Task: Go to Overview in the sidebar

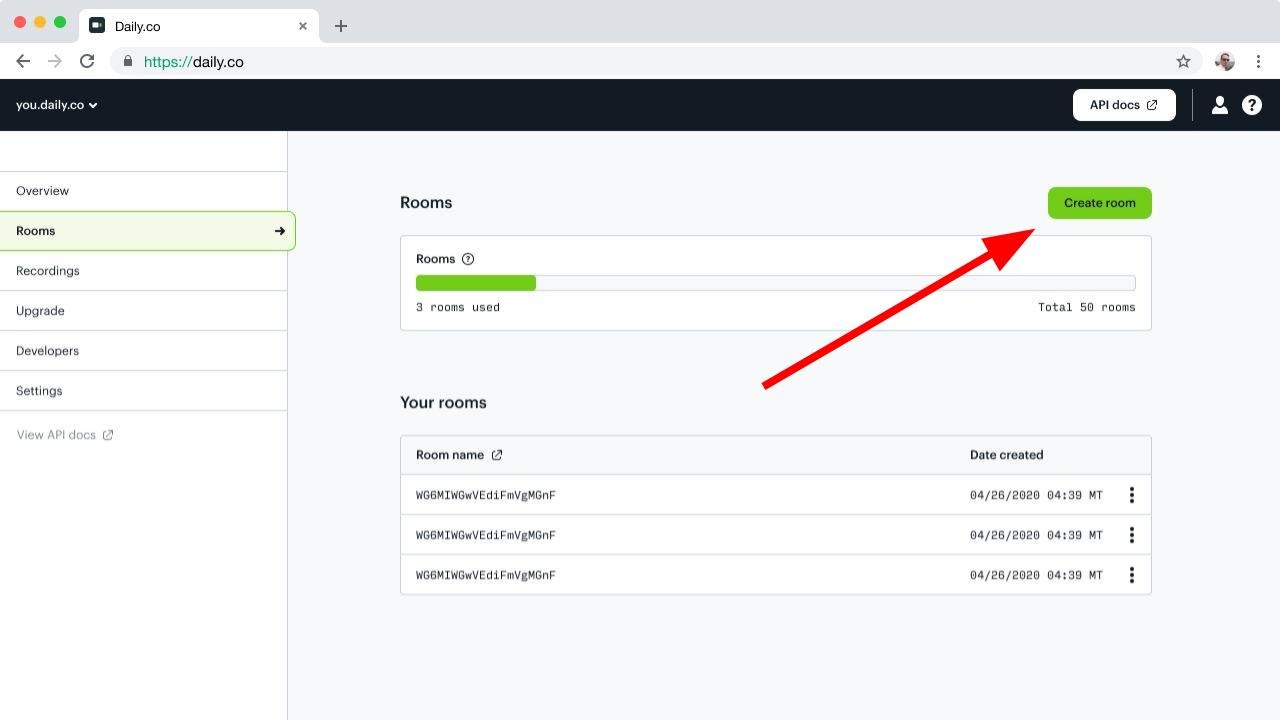Action: pos(143,191)
